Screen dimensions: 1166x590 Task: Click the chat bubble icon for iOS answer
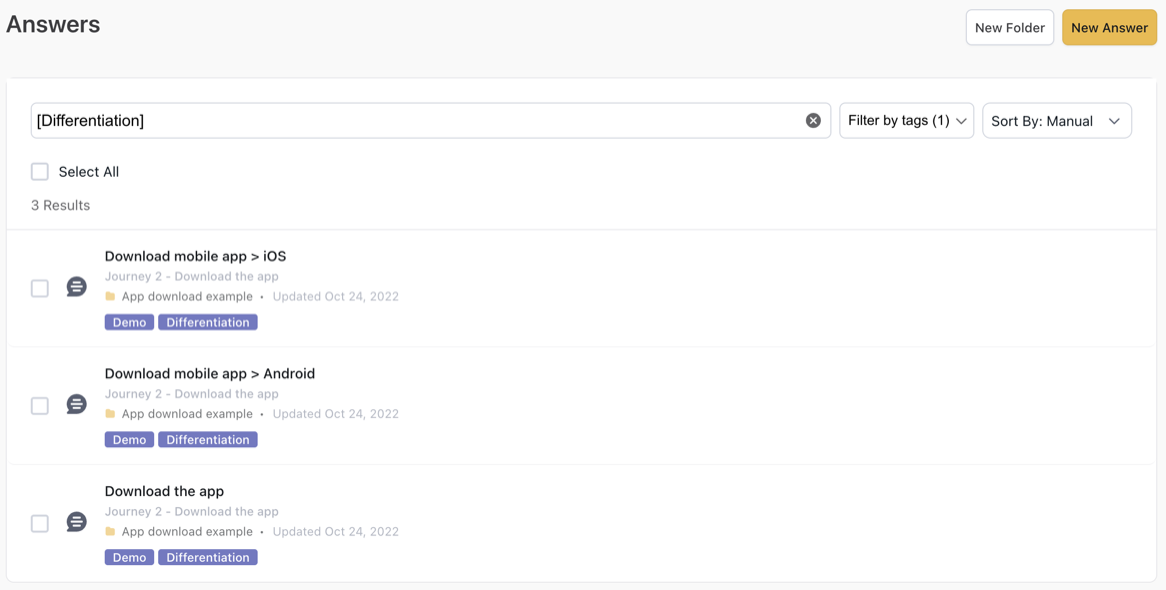coord(76,288)
